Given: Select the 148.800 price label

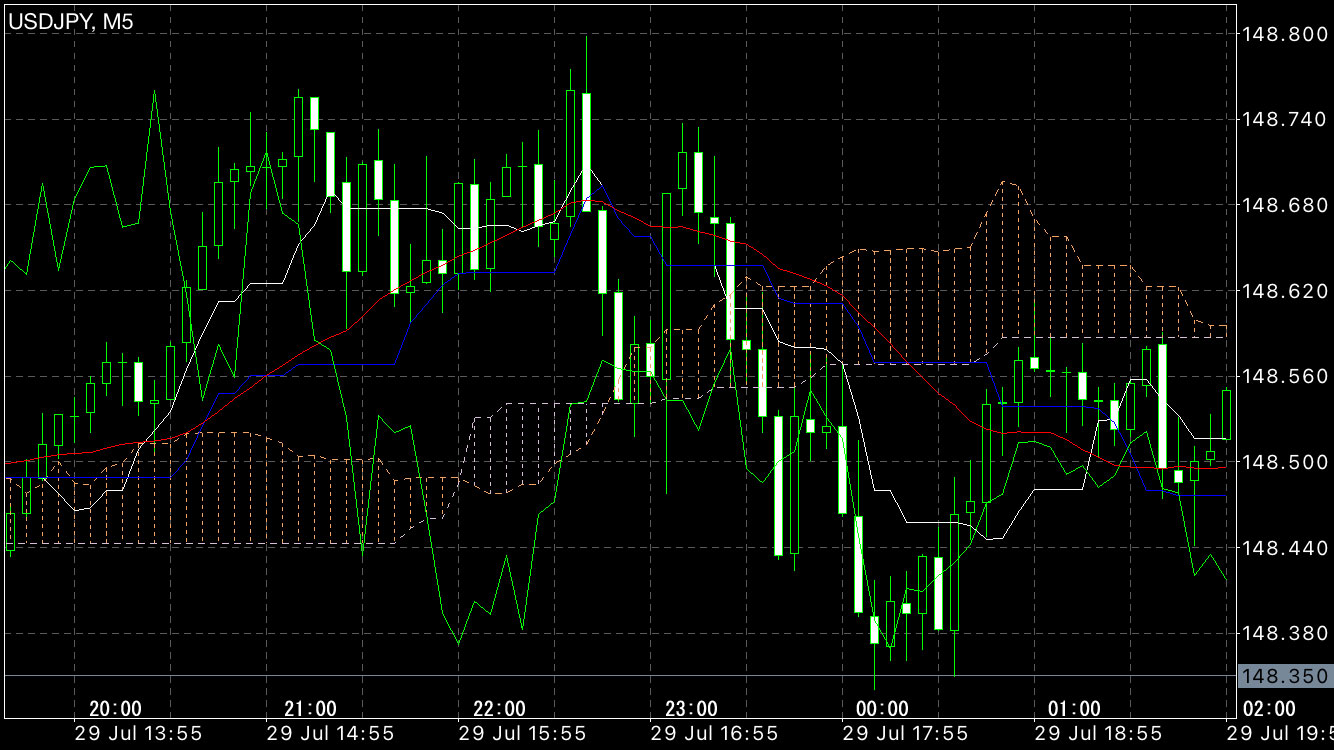Looking at the screenshot, I should click(x=1284, y=34).
